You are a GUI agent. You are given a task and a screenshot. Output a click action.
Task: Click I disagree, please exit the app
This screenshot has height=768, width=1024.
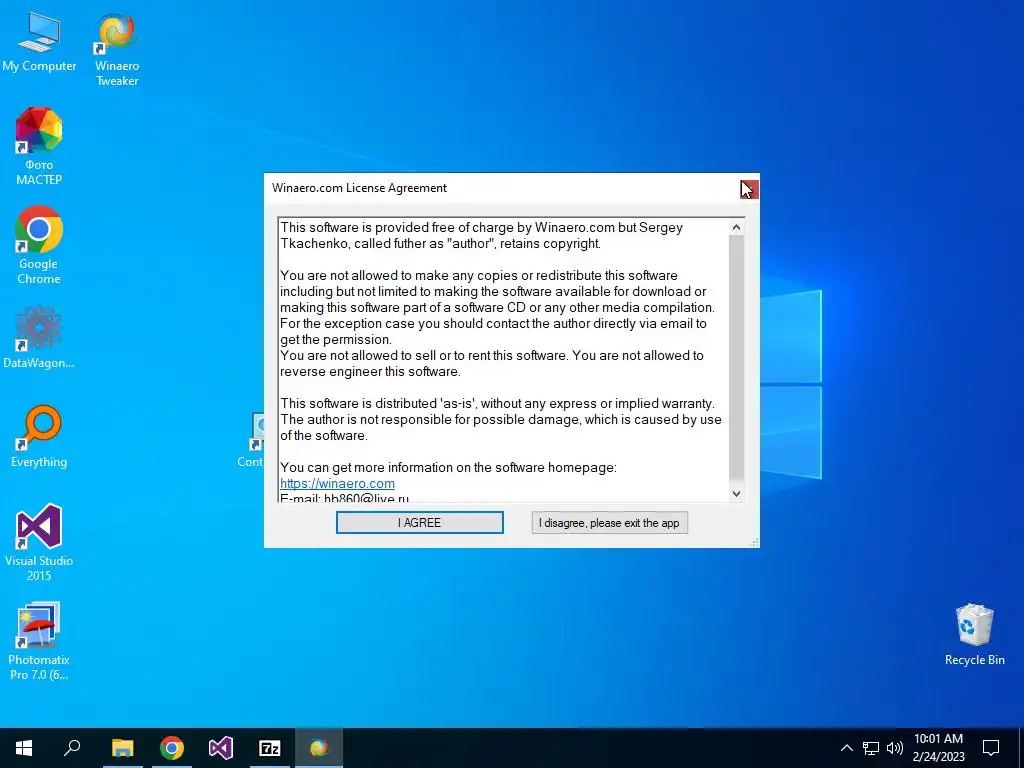point(609,522)
